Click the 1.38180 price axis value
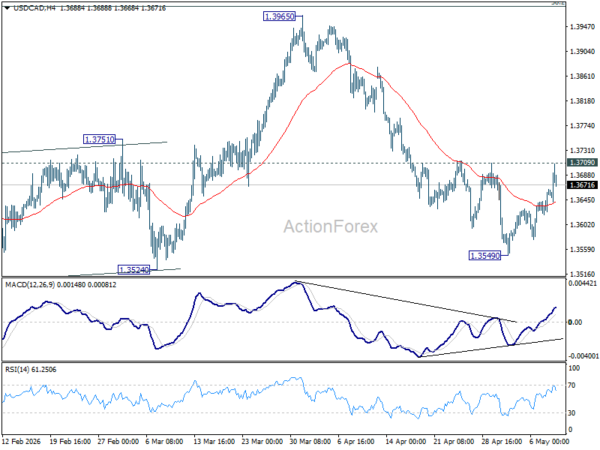Image resolution: width=600 pixels, height=450 pixels. coord(582,101)
